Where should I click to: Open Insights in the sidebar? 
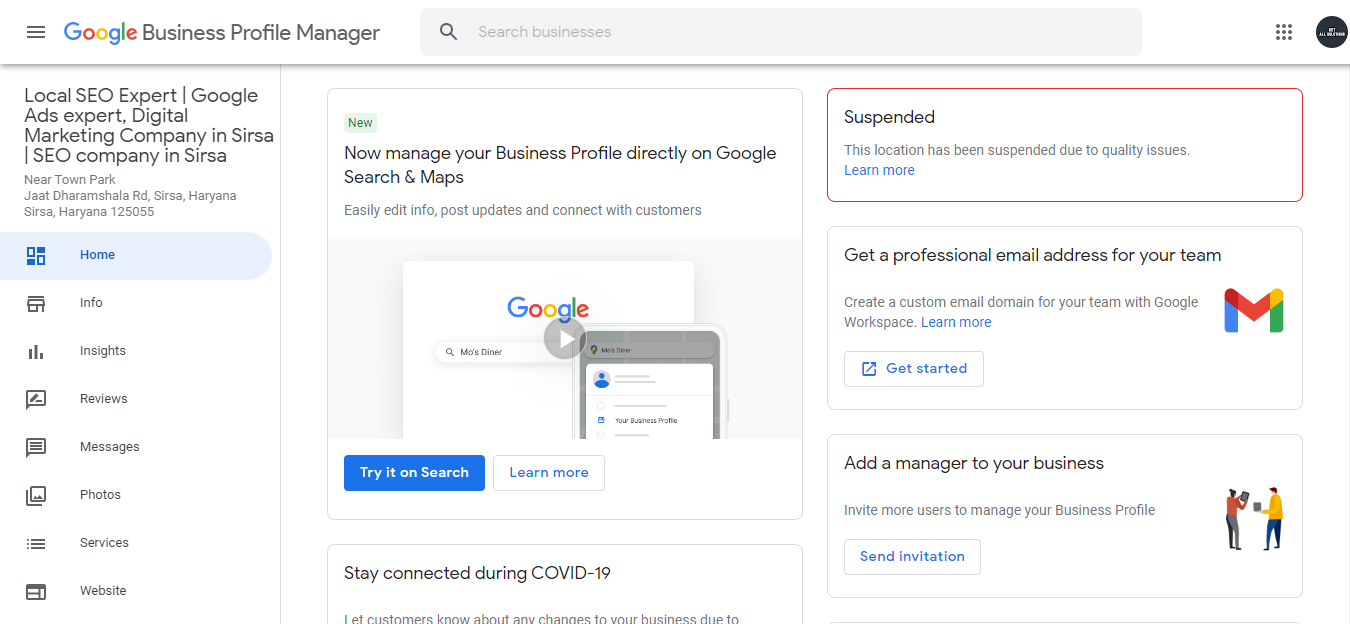click(136, 351)
